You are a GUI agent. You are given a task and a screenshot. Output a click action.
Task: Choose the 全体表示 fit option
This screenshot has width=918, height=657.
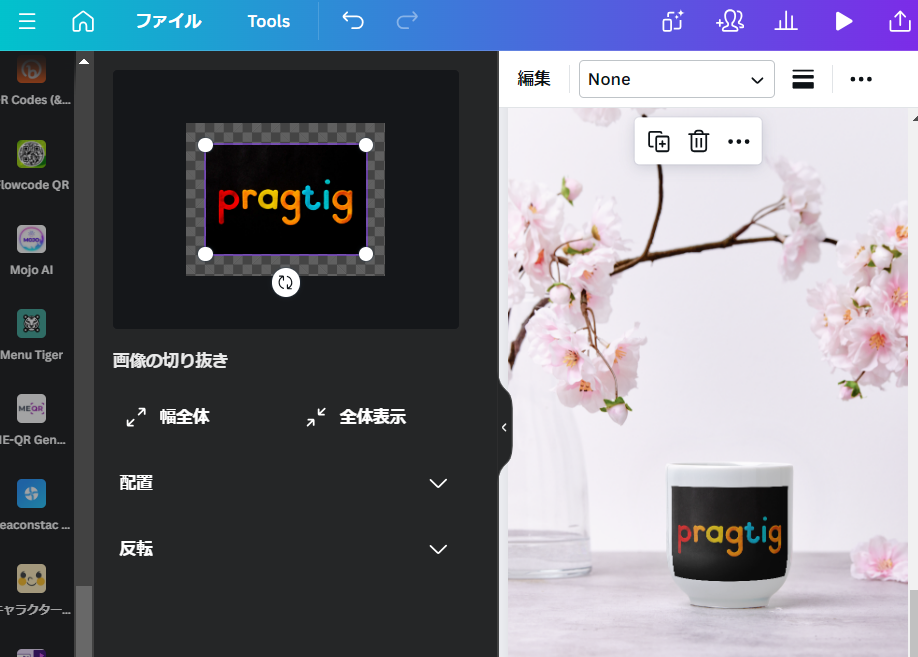[356, 417]
